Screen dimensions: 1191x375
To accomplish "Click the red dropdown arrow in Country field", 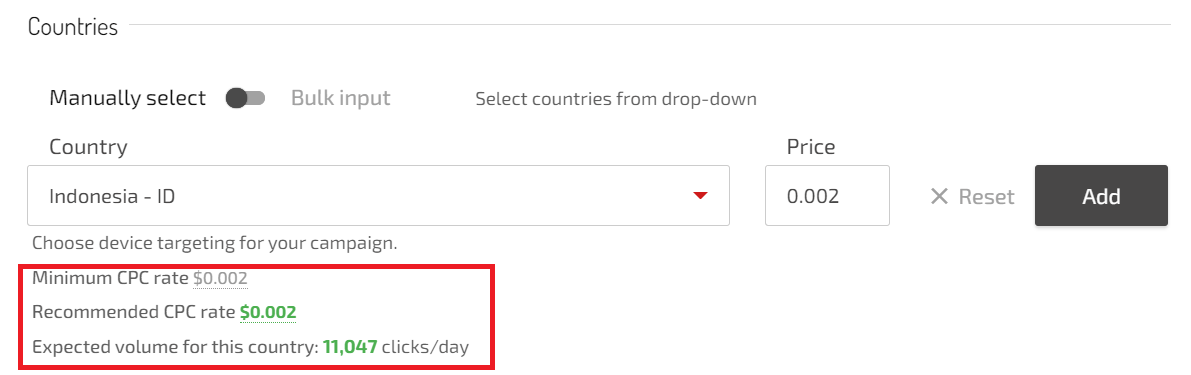I will tap(700, 196).
